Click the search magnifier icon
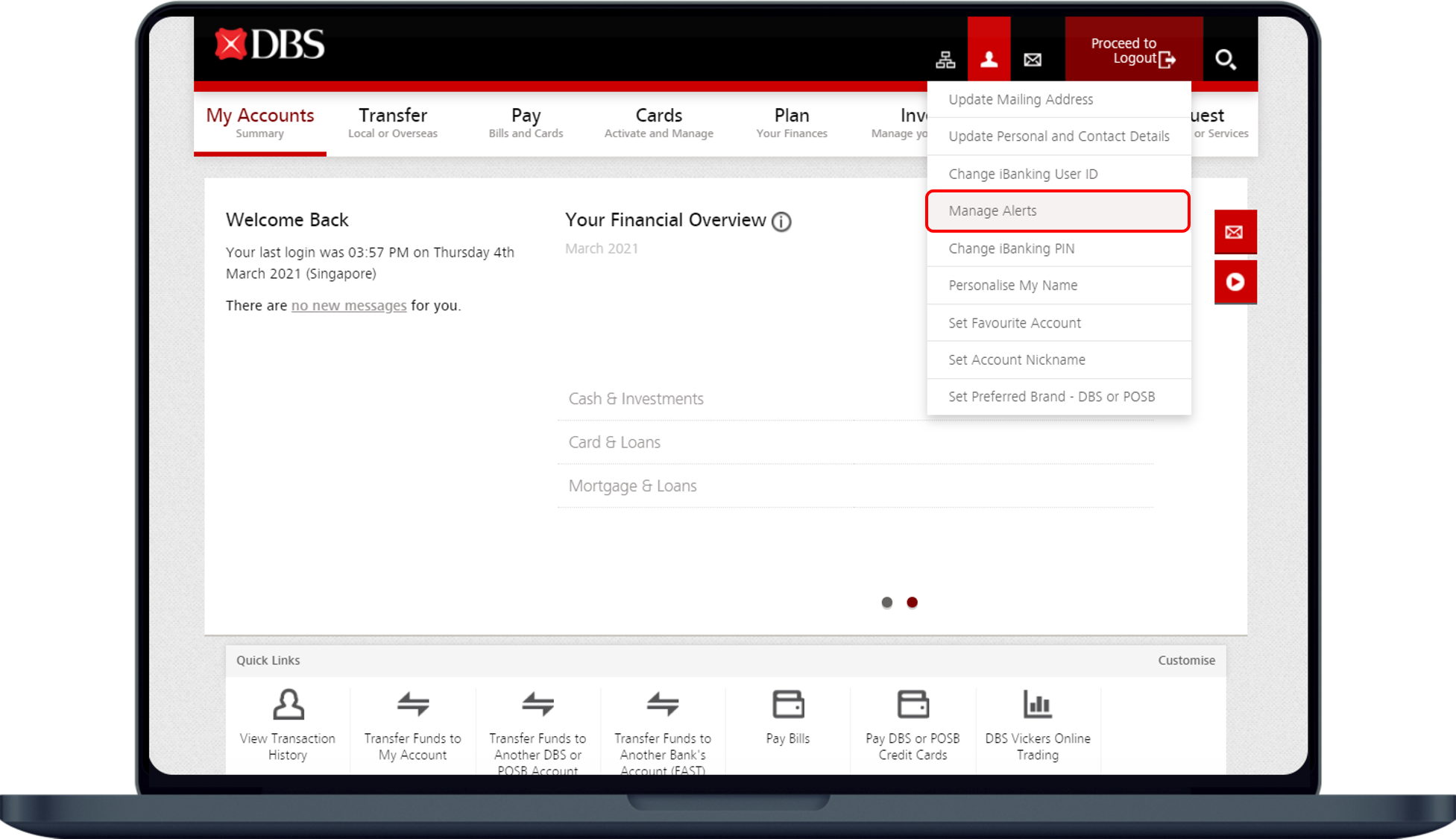 pos(1225,60)
